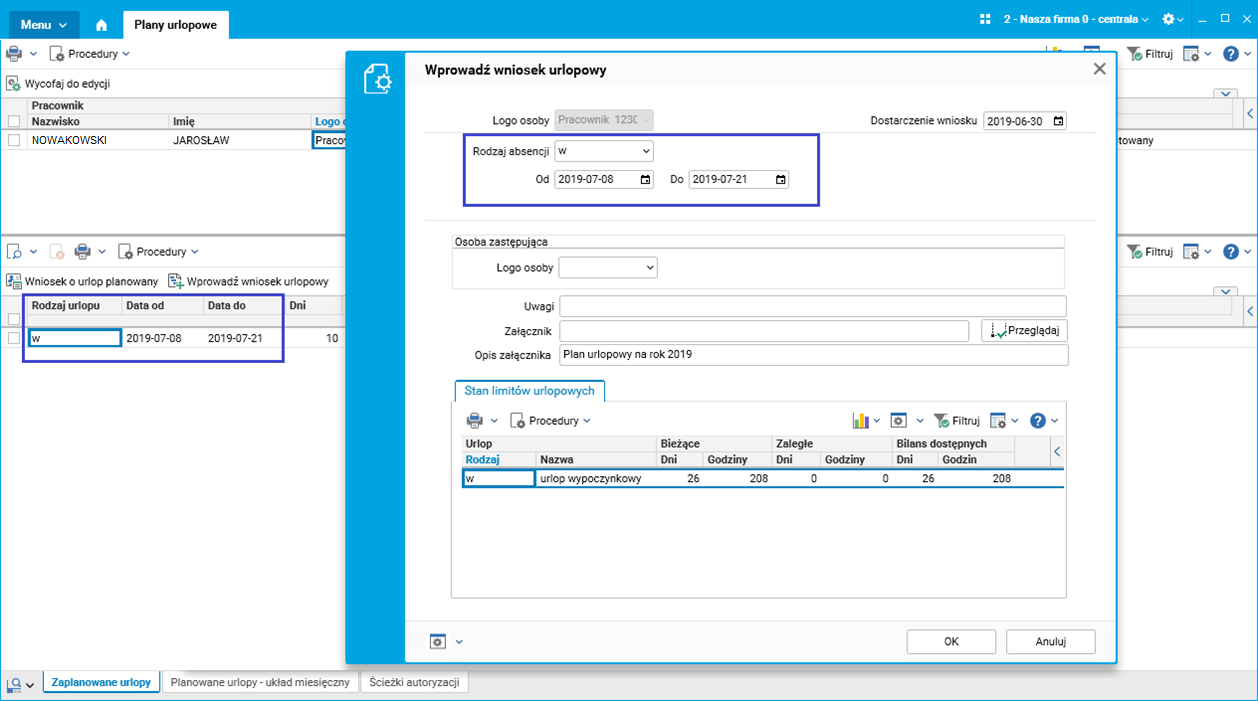Click the greyed delete record icon
The image size is (1258, 701).
coord(58,252)
